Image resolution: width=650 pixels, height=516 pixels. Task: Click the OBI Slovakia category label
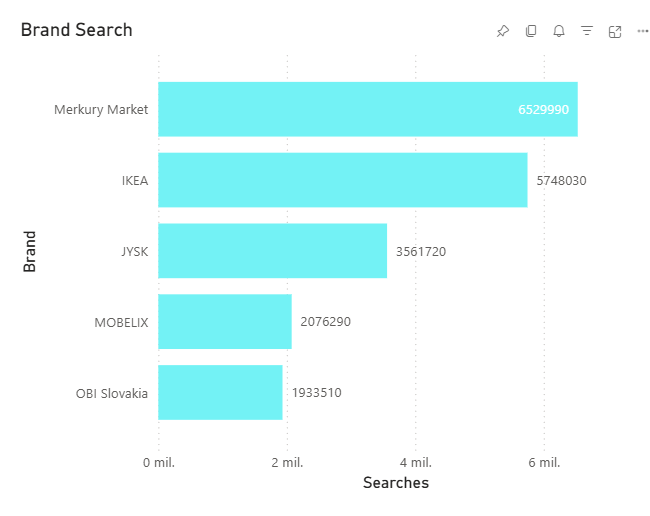112,393
